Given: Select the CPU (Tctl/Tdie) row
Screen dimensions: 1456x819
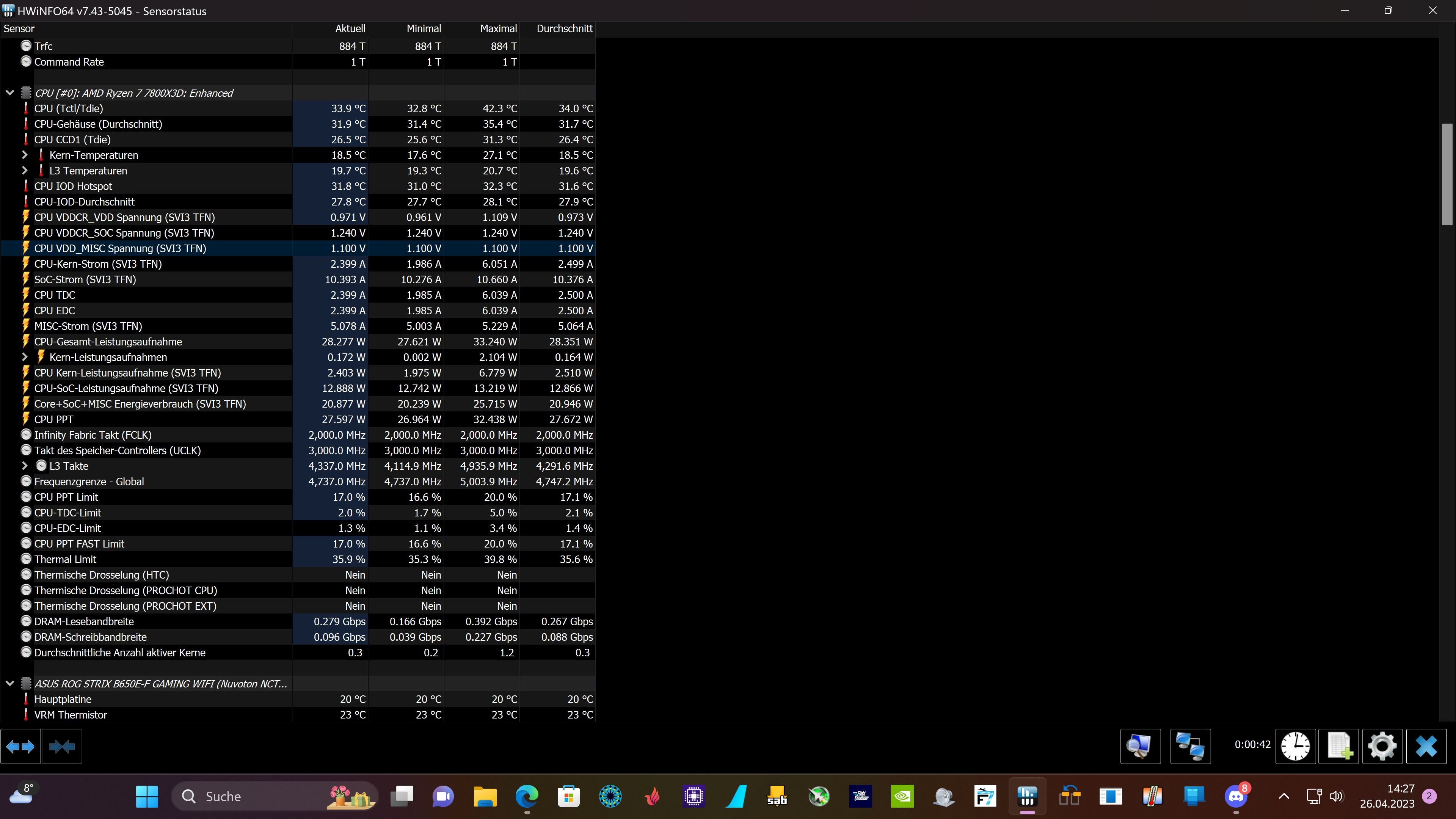Looking at the screenshot, I should [297, 108].
